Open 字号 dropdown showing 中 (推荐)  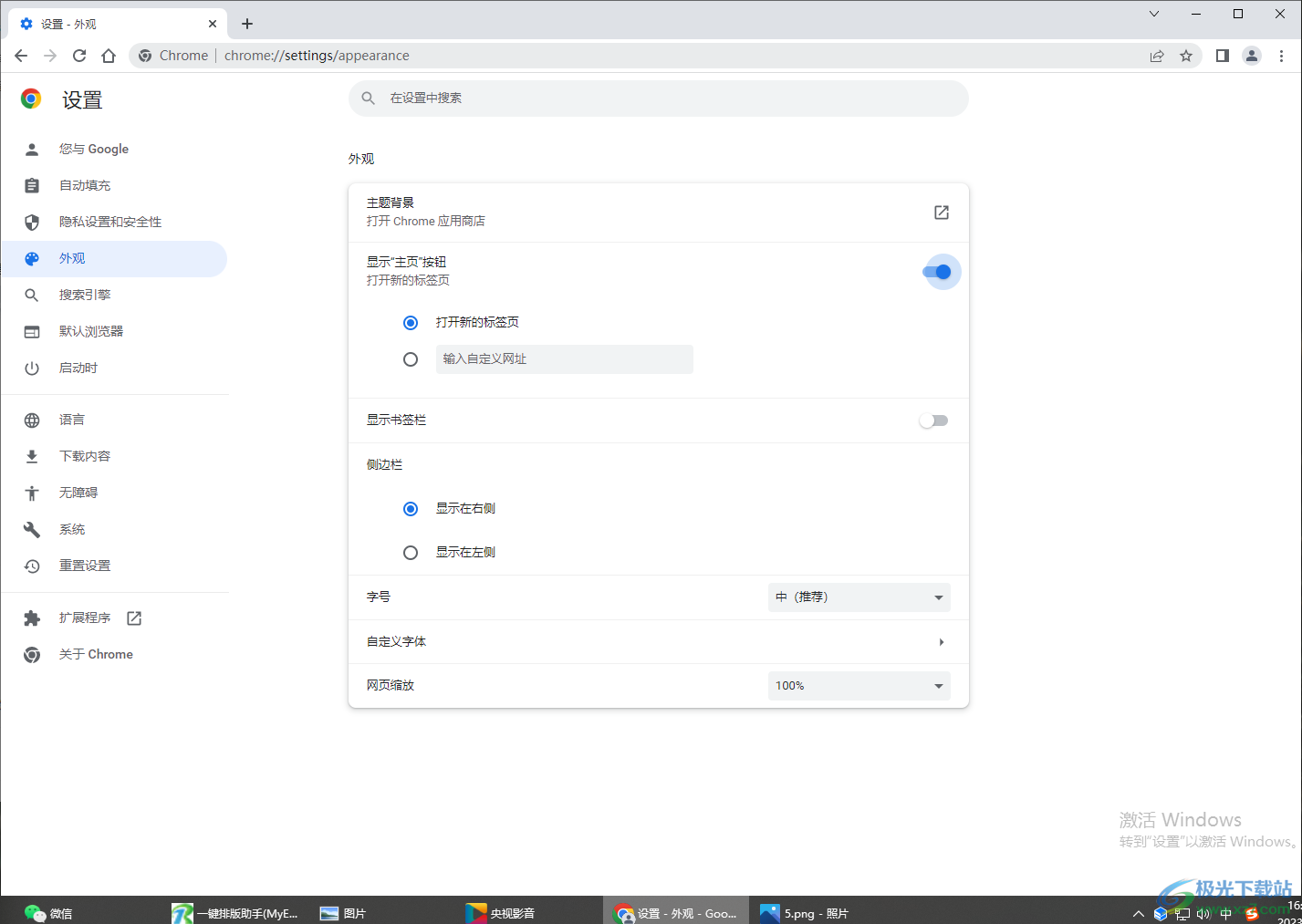pyautogui.click(x=859, y=597)
